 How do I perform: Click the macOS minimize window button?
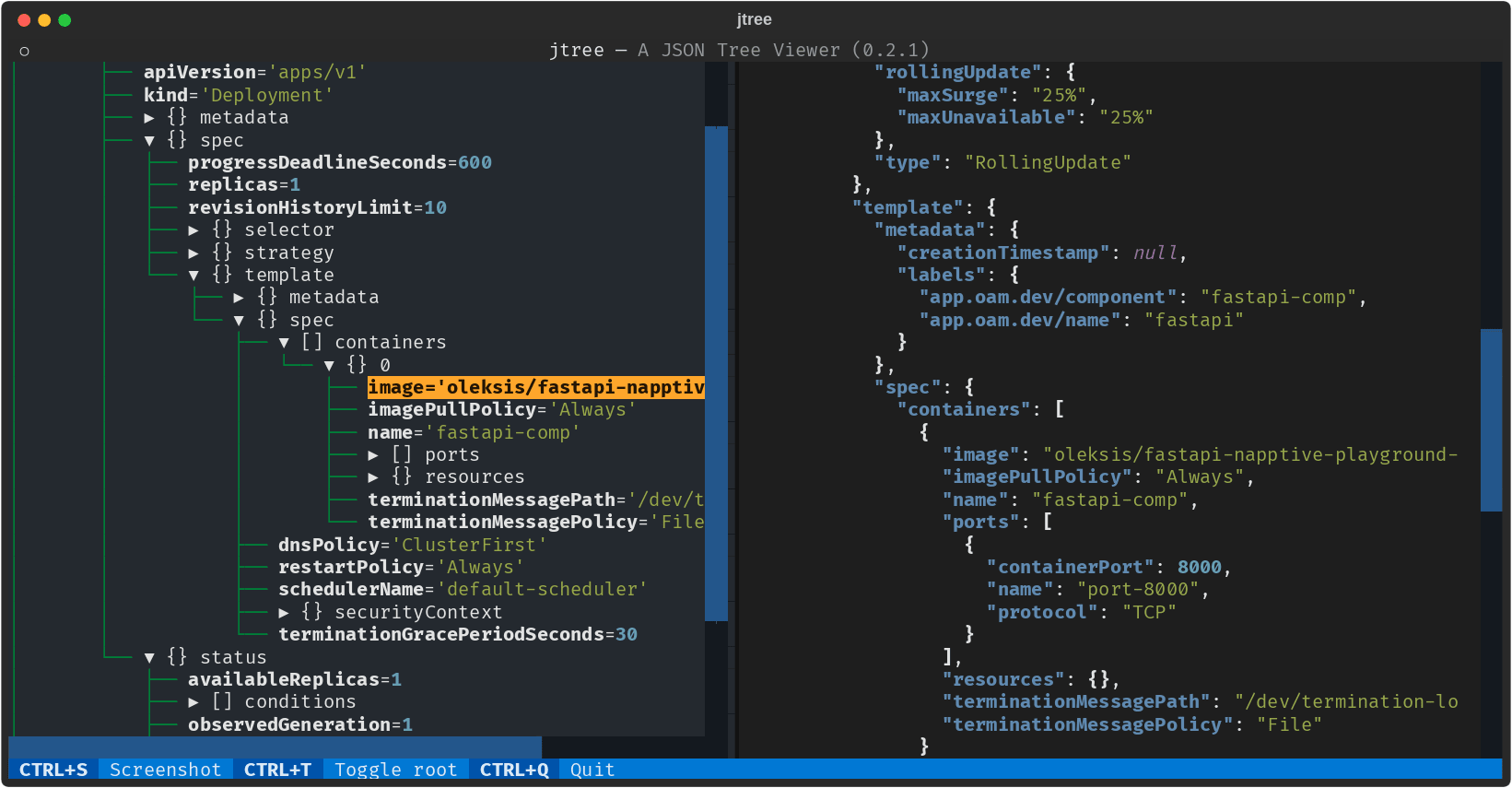[x=44, y=20]
